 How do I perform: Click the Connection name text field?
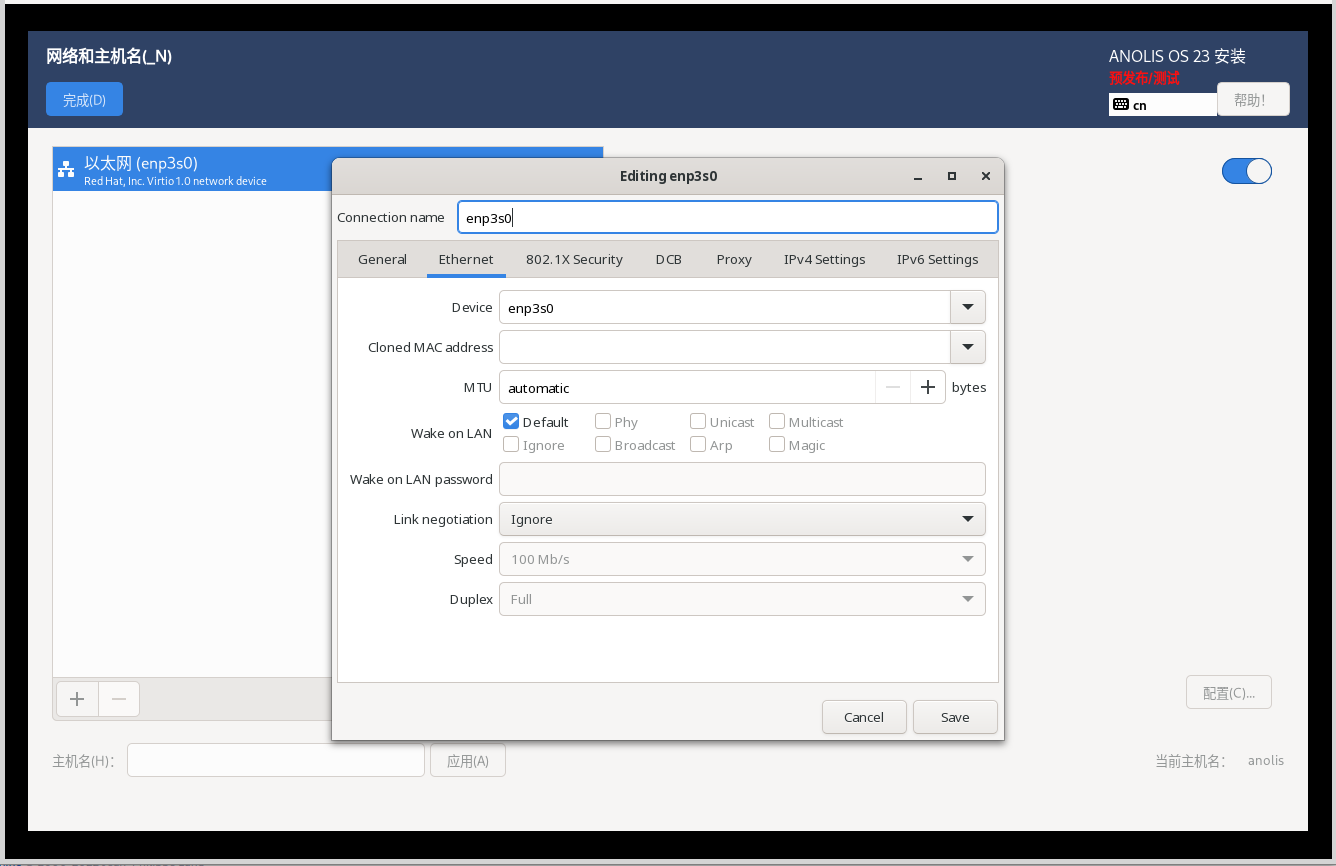pyautogui.click(x=727, y=218)
